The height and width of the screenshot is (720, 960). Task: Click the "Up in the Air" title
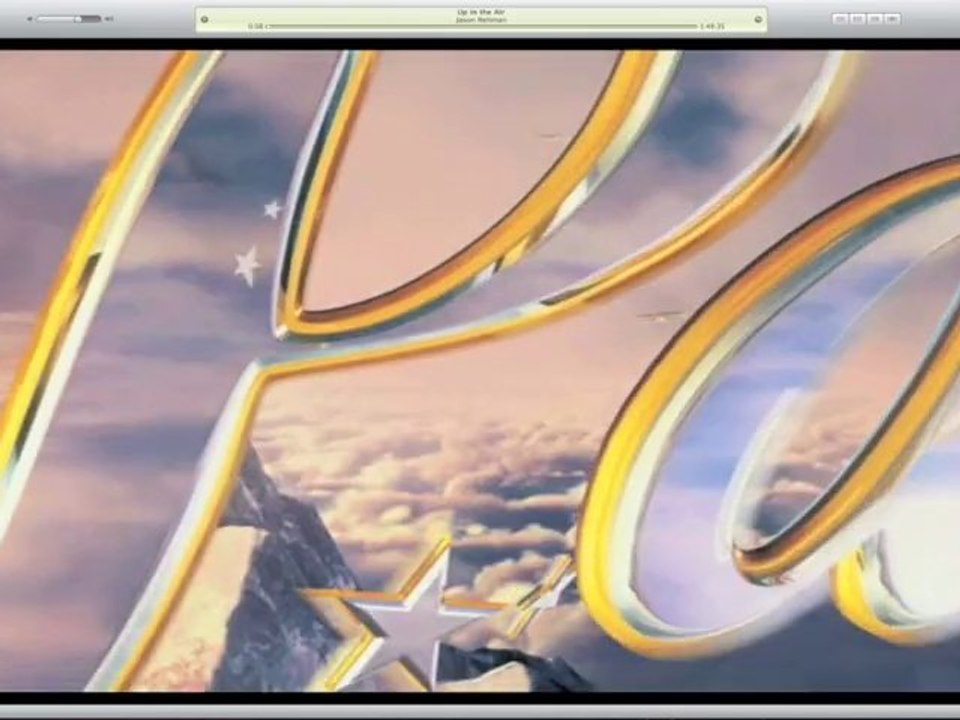coord(481,12)
